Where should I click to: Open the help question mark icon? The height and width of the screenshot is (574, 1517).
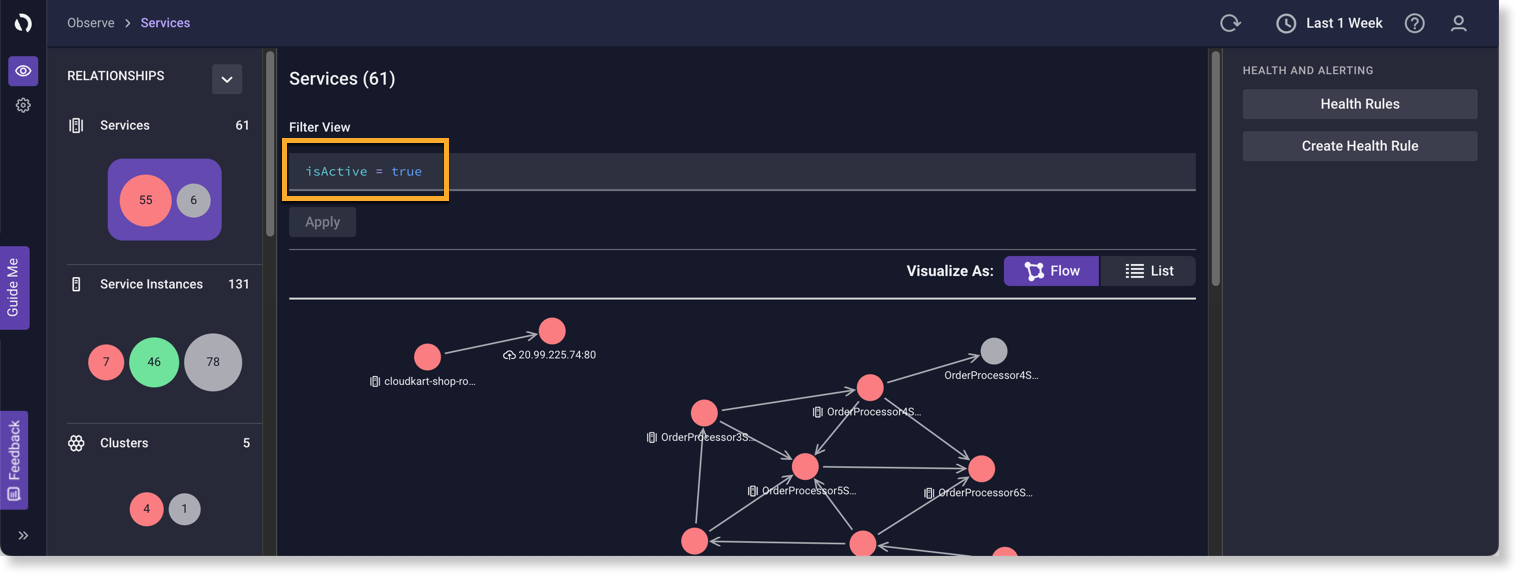1414,23
